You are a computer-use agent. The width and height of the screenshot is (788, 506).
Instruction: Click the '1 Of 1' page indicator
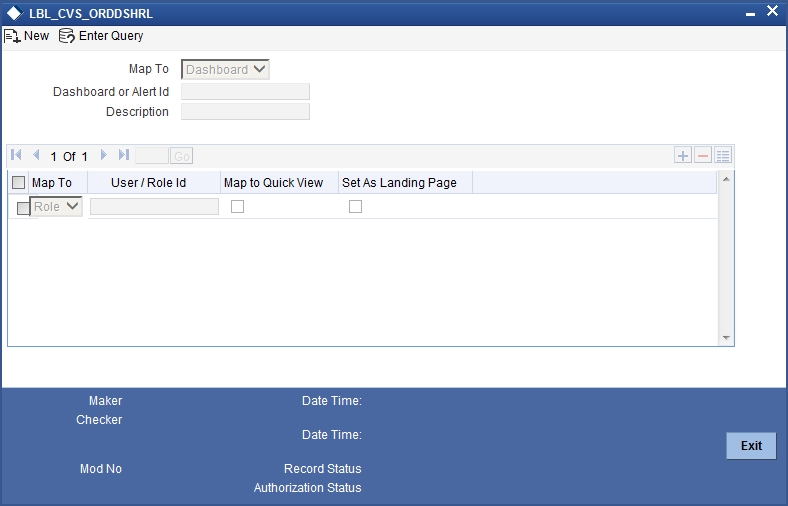69,157
